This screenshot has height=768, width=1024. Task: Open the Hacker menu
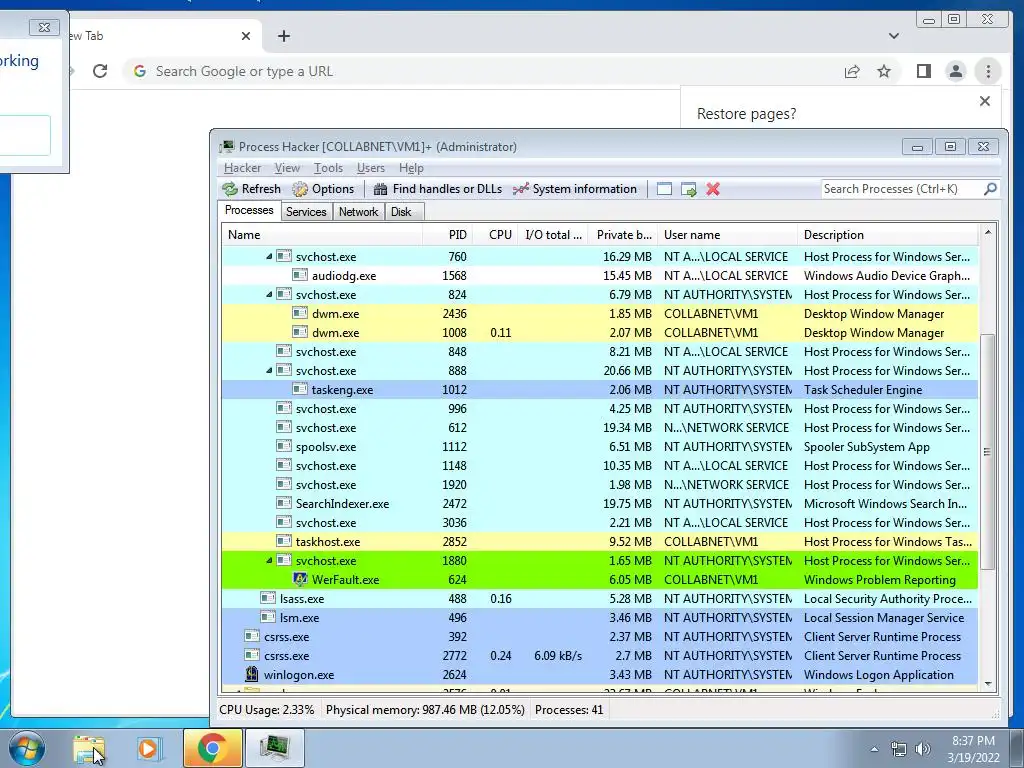[x=242, y=168]
